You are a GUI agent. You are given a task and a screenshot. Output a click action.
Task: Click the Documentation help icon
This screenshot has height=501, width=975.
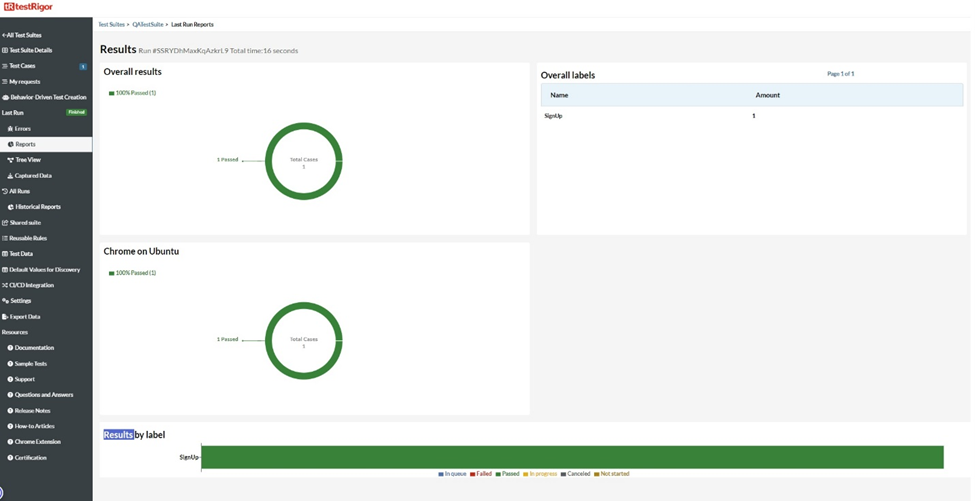coord(11,348)
